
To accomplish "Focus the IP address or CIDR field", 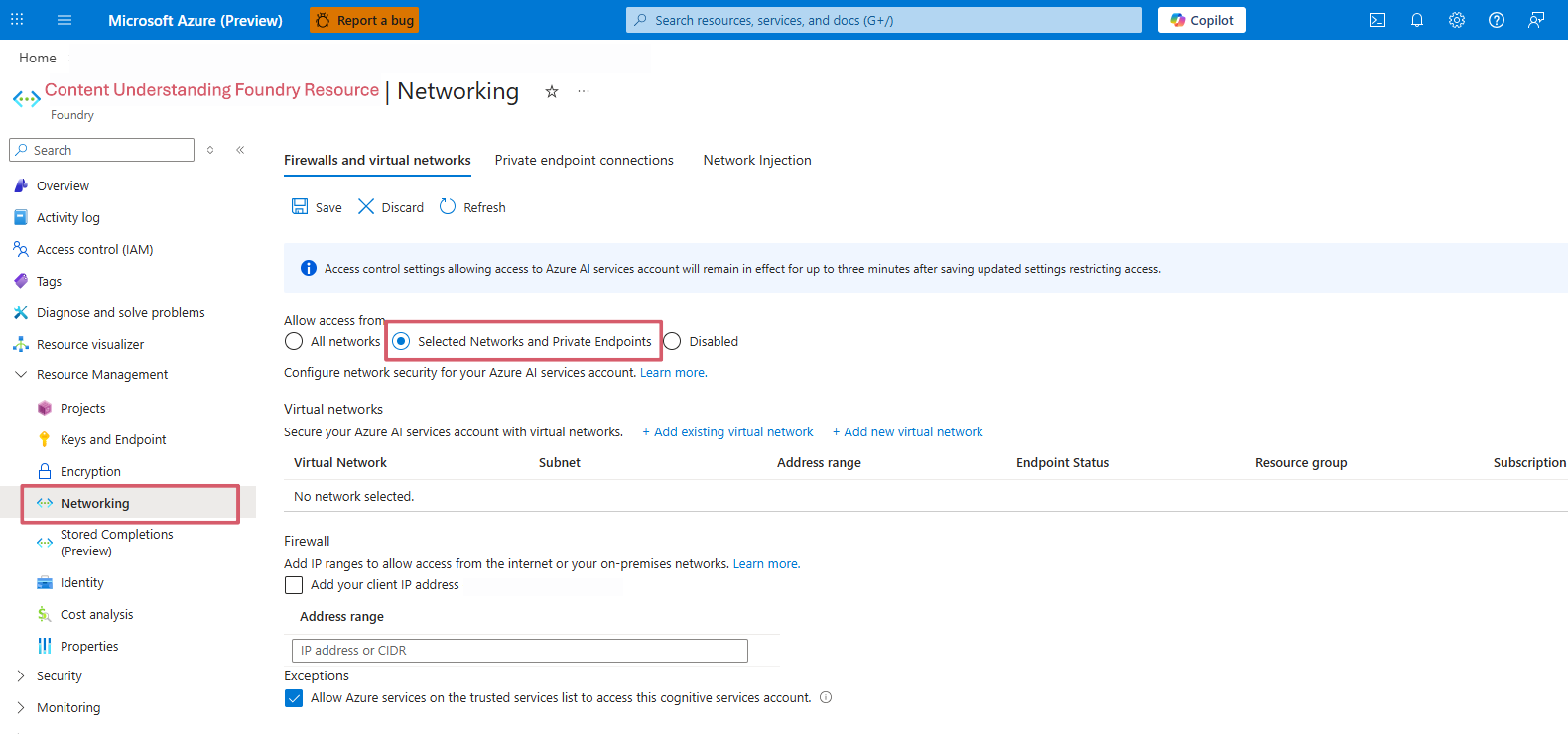I will click(x=519, y=651).
